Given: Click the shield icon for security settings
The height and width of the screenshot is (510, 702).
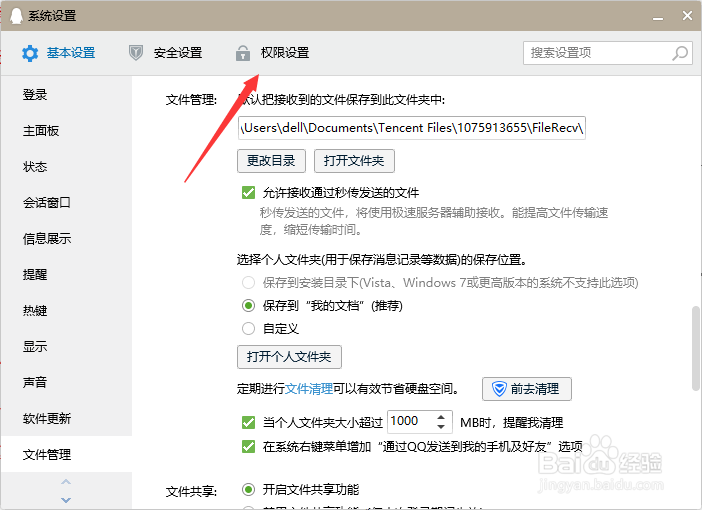Looking at the screenshot, I should (x=136, y=53).
